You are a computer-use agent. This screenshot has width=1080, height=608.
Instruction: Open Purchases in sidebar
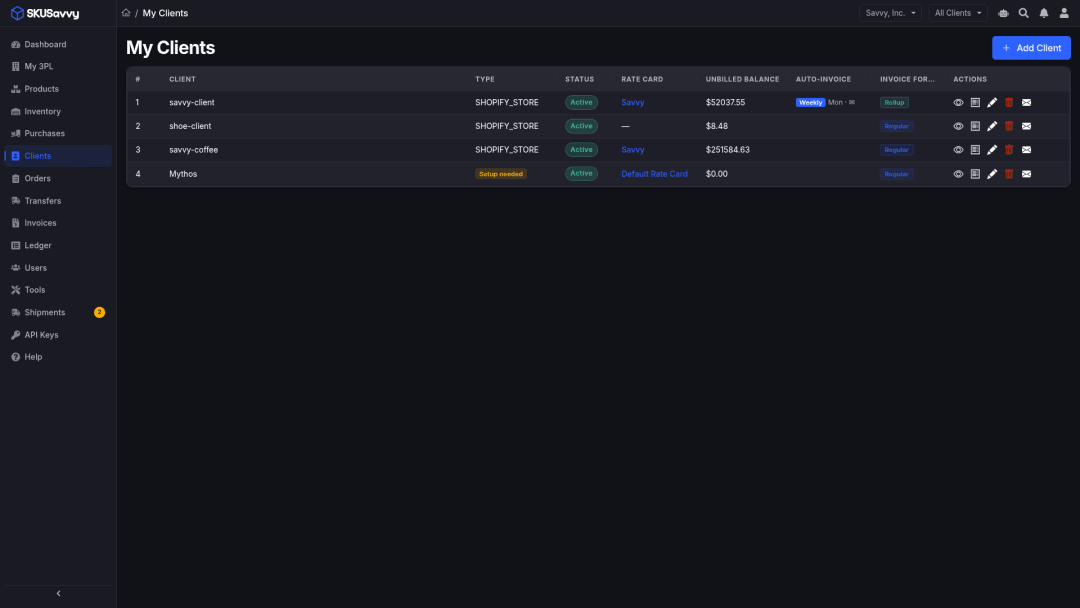pyautogui.click(x=58, y=134)
